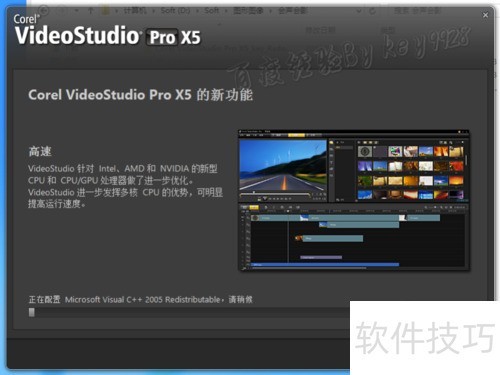The image size is (500, 375).
Task: Click the 图形图像 breadcrumb folder
Action: [248, 11]
